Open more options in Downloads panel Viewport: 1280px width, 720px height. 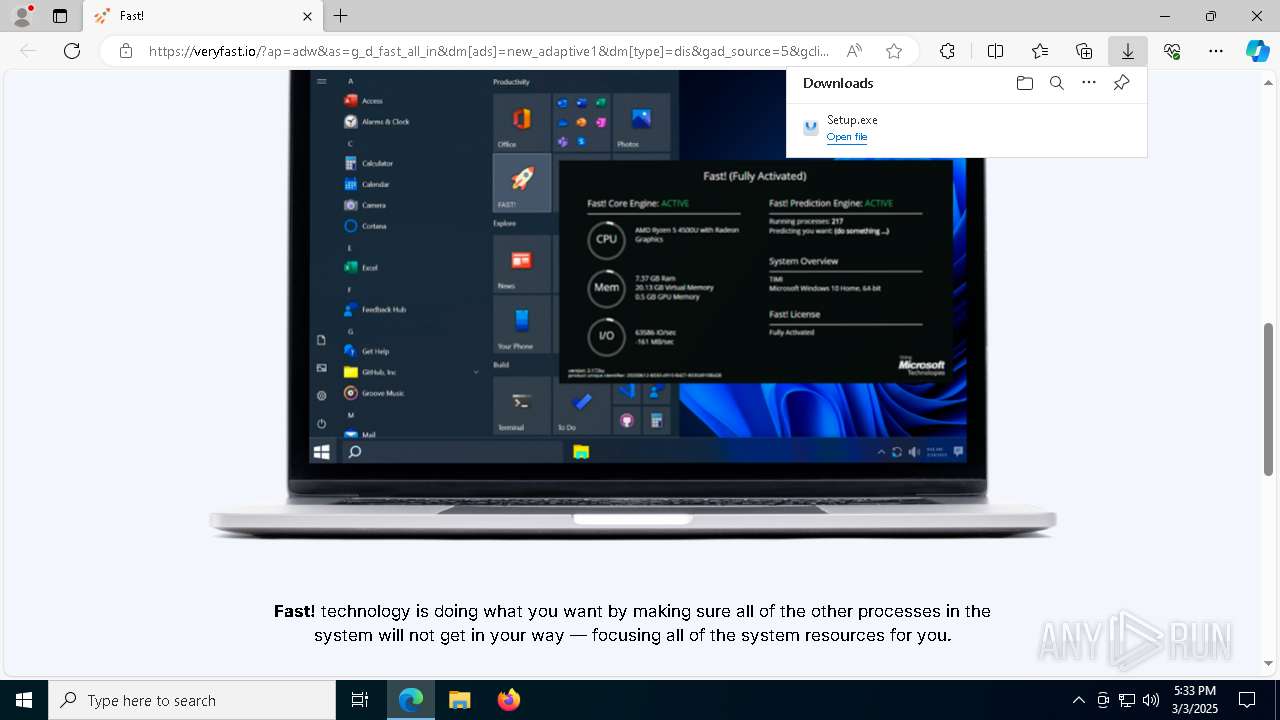(x=1089, y=83)
